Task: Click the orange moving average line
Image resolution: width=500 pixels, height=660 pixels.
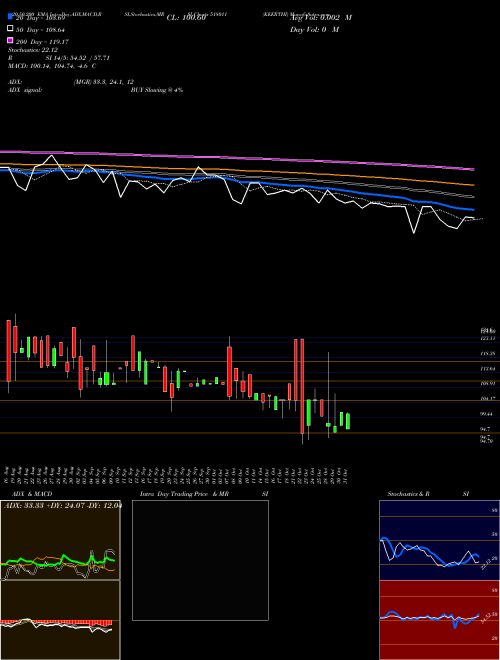Action: pos(237,170)
